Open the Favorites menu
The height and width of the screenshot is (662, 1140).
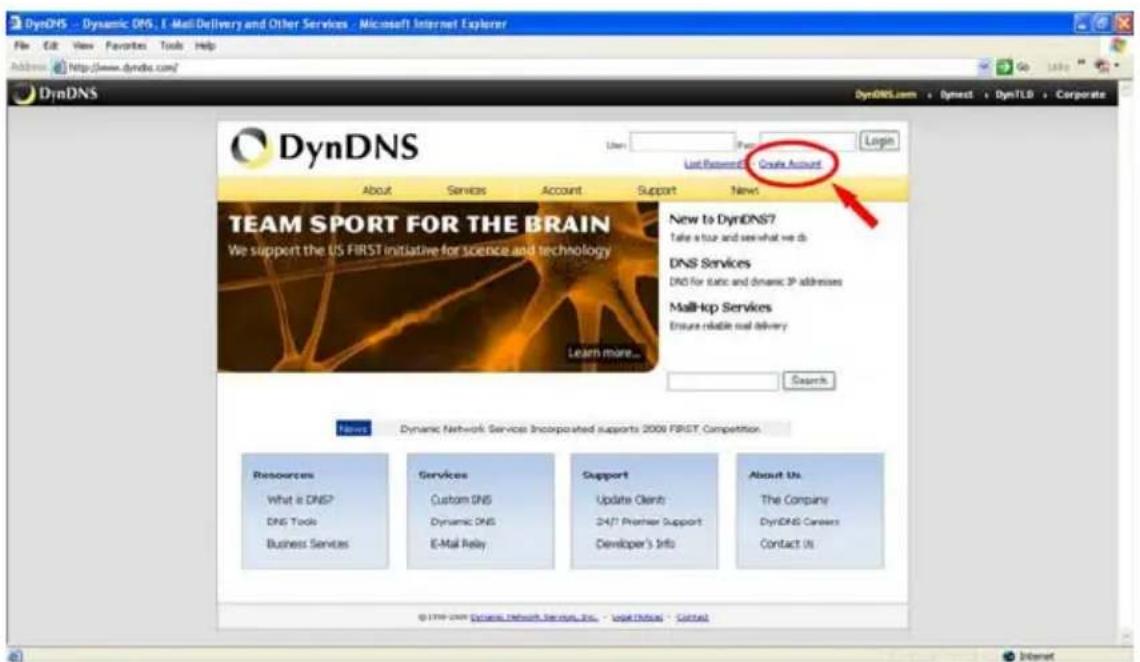(x=126, y=46)
